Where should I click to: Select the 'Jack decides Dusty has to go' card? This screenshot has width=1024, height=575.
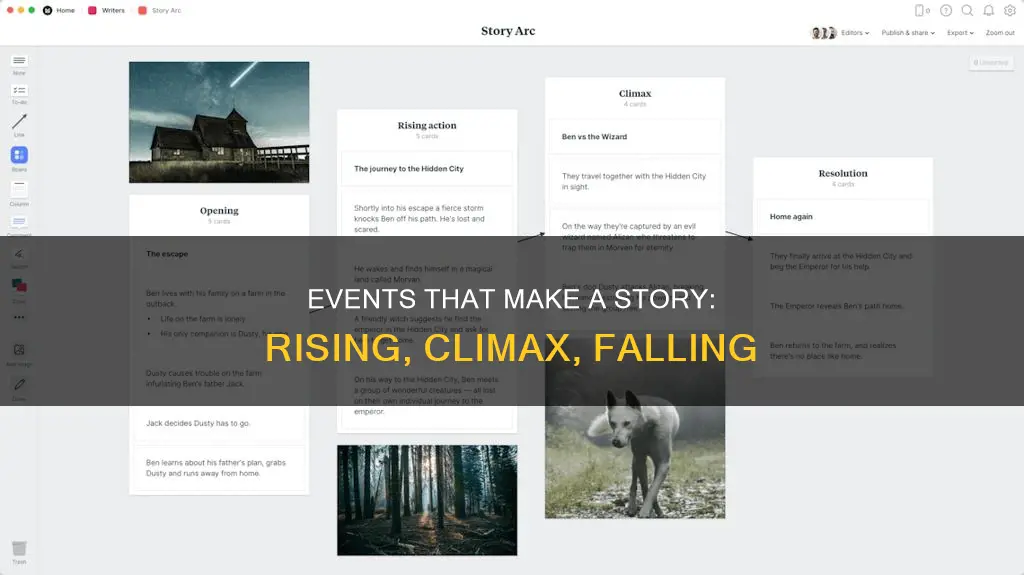tap(219, 423)
